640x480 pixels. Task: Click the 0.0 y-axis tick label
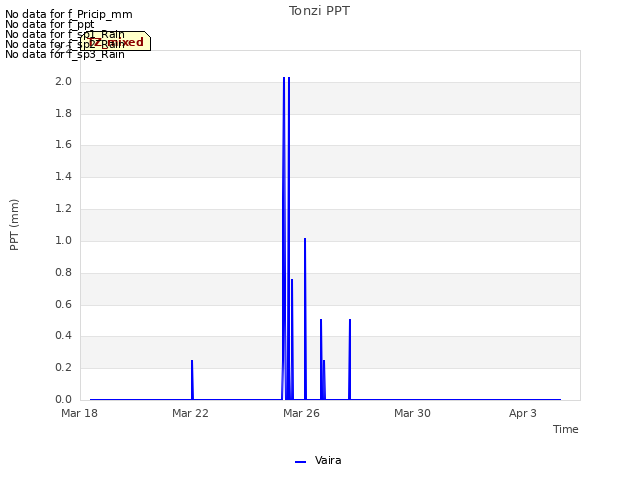[63, 399]
